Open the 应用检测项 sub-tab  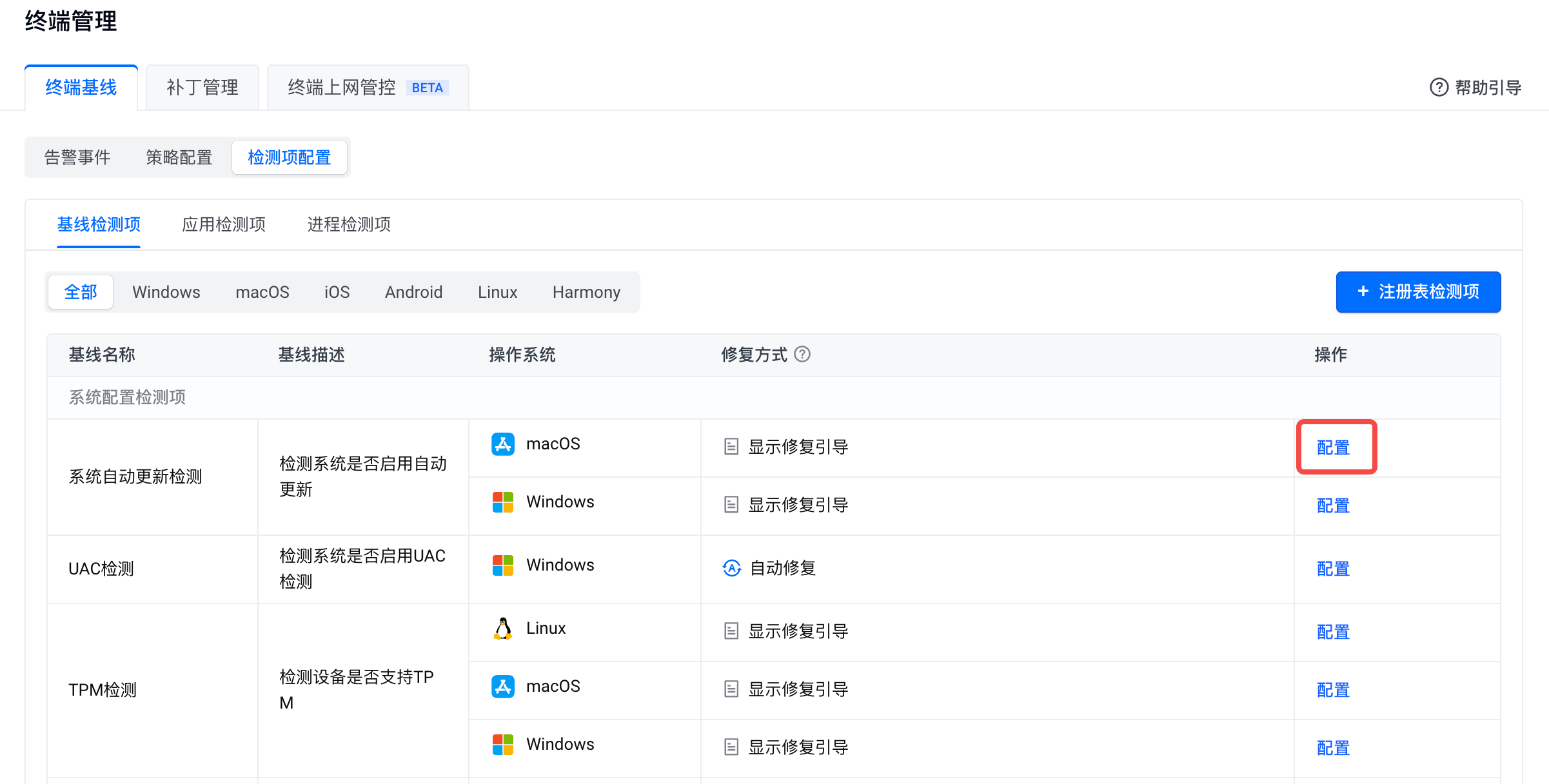coord(224,224)
